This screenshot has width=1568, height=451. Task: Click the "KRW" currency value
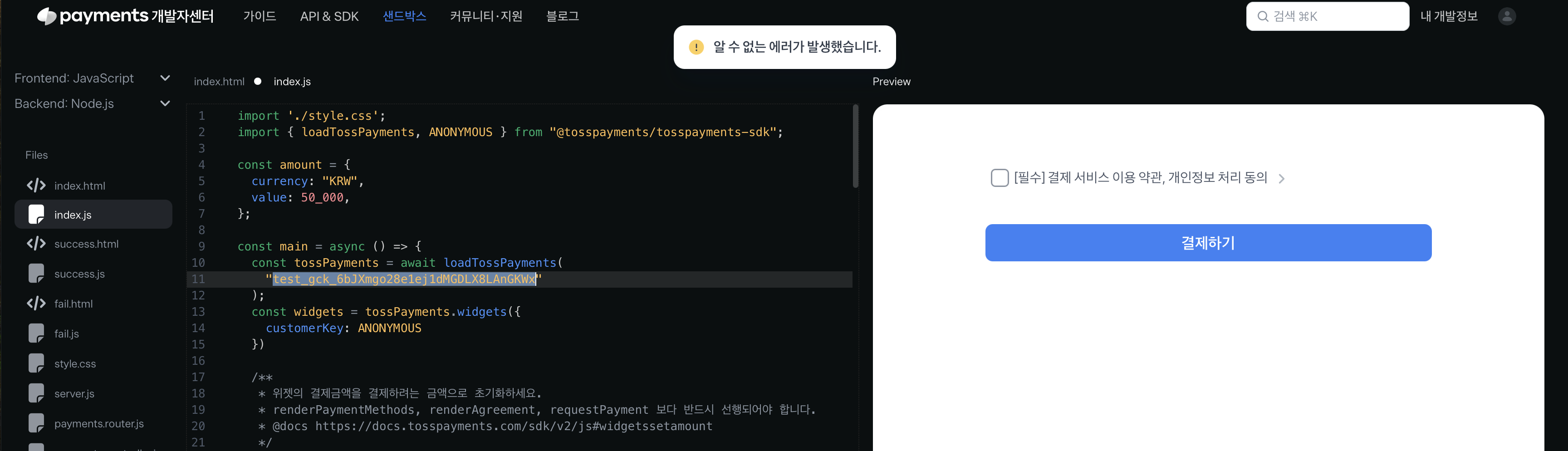coord(340,181)
